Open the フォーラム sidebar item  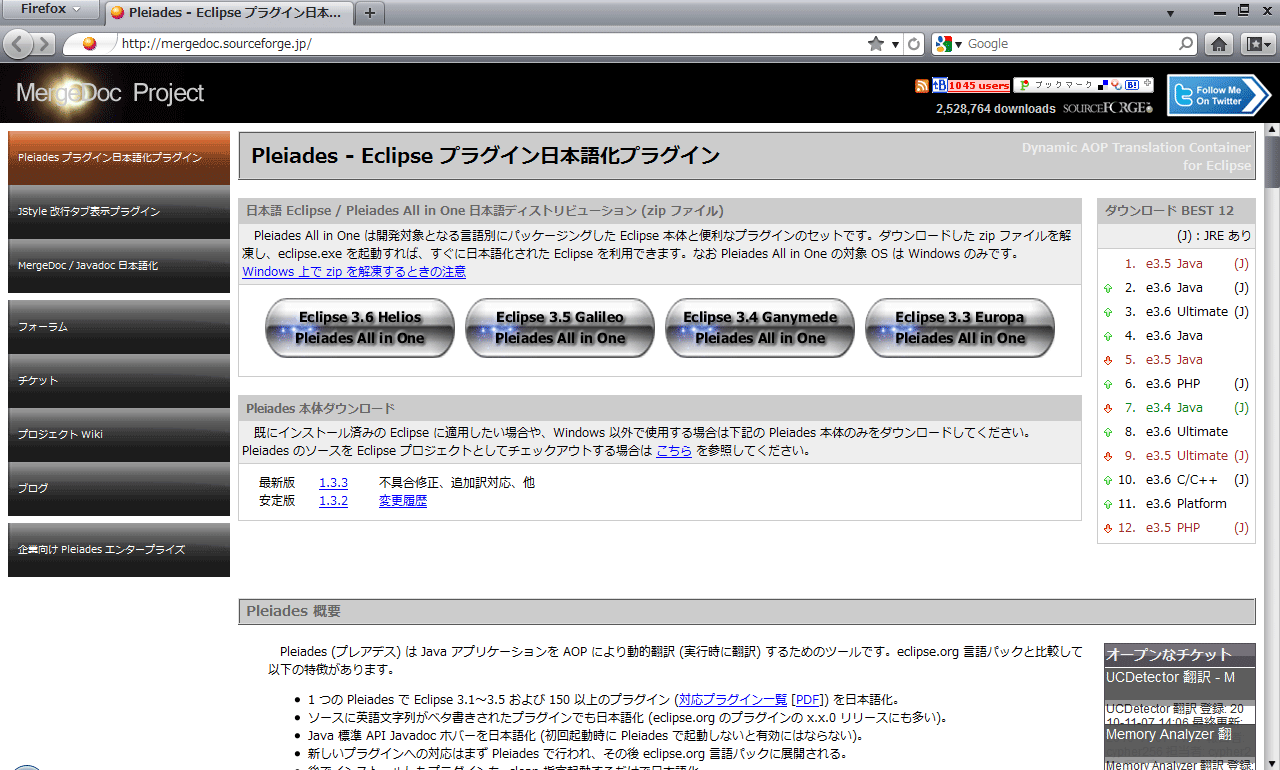(119, 327)
